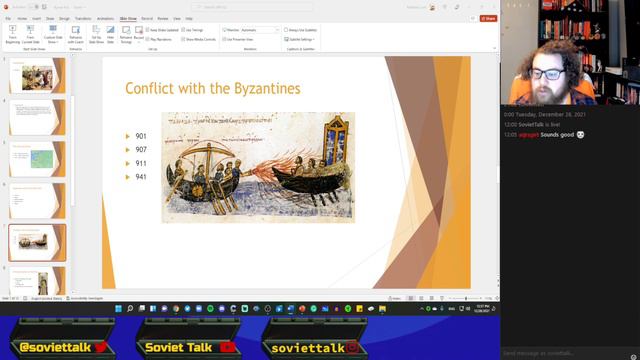Open the File tab
This screenshot has width=640, height=360.
pos(8,19)
